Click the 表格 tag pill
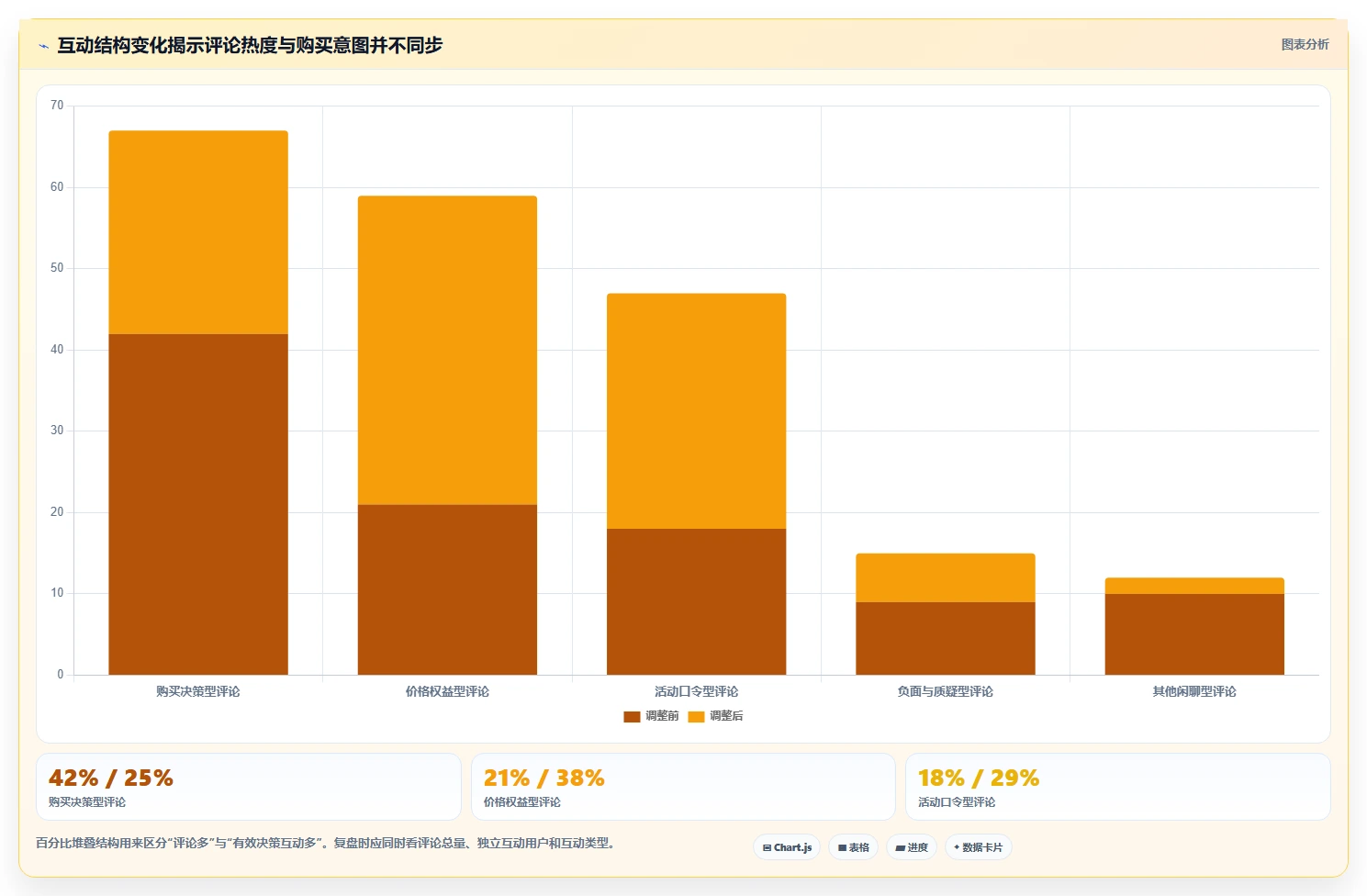Screen dimensions: 1367x896 854,847
